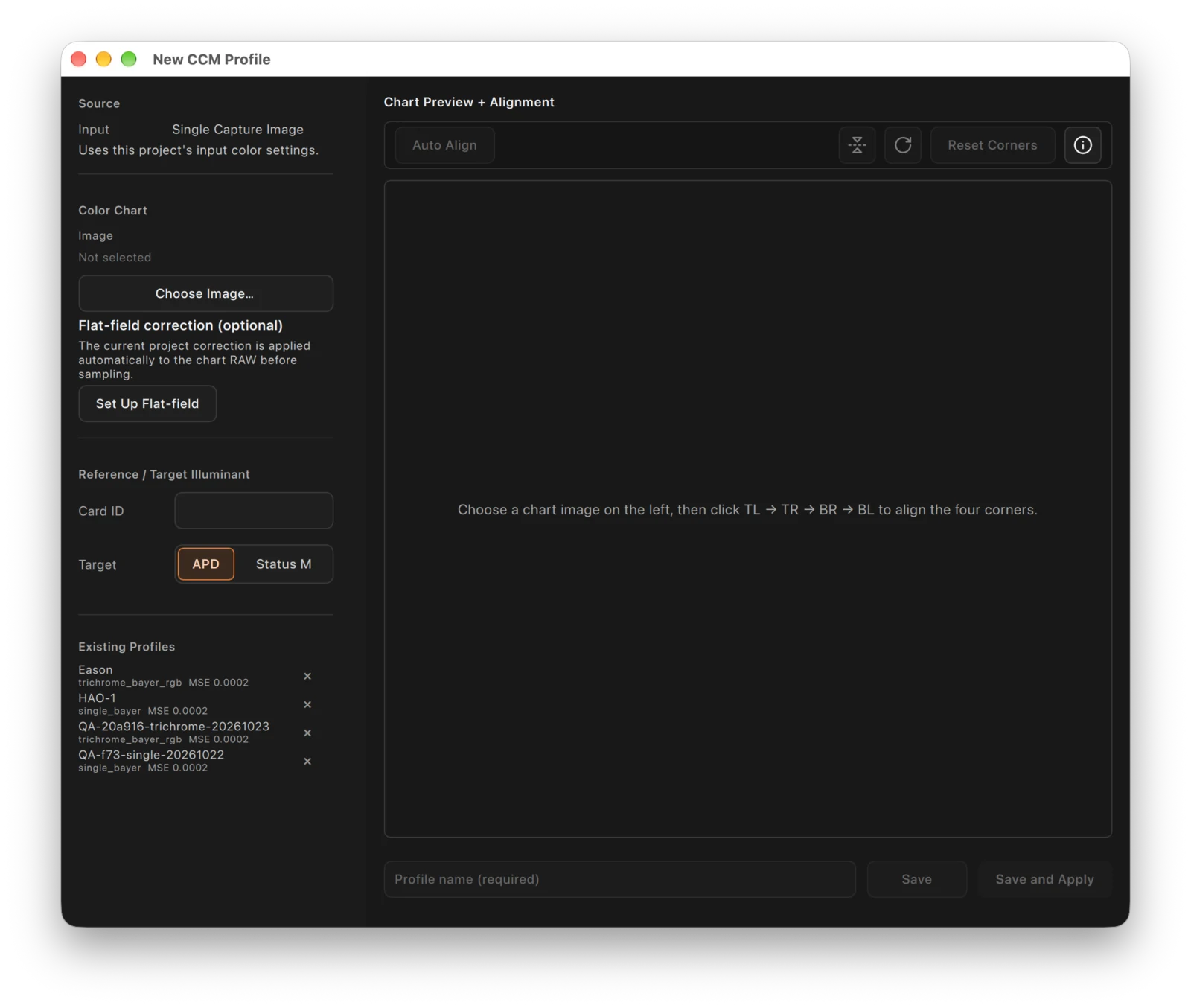Image resolution: width=1191 pixels, height=1008 pixels.
Task: Remove the HAO-1 profile via X
Action: 307,704
